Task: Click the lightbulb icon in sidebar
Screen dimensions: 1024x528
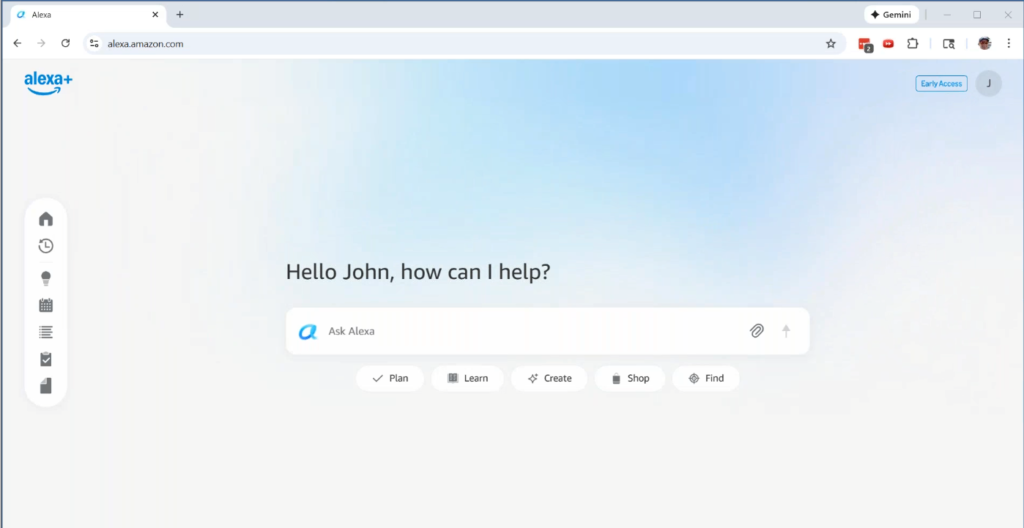Action: [x=46, y=278]
